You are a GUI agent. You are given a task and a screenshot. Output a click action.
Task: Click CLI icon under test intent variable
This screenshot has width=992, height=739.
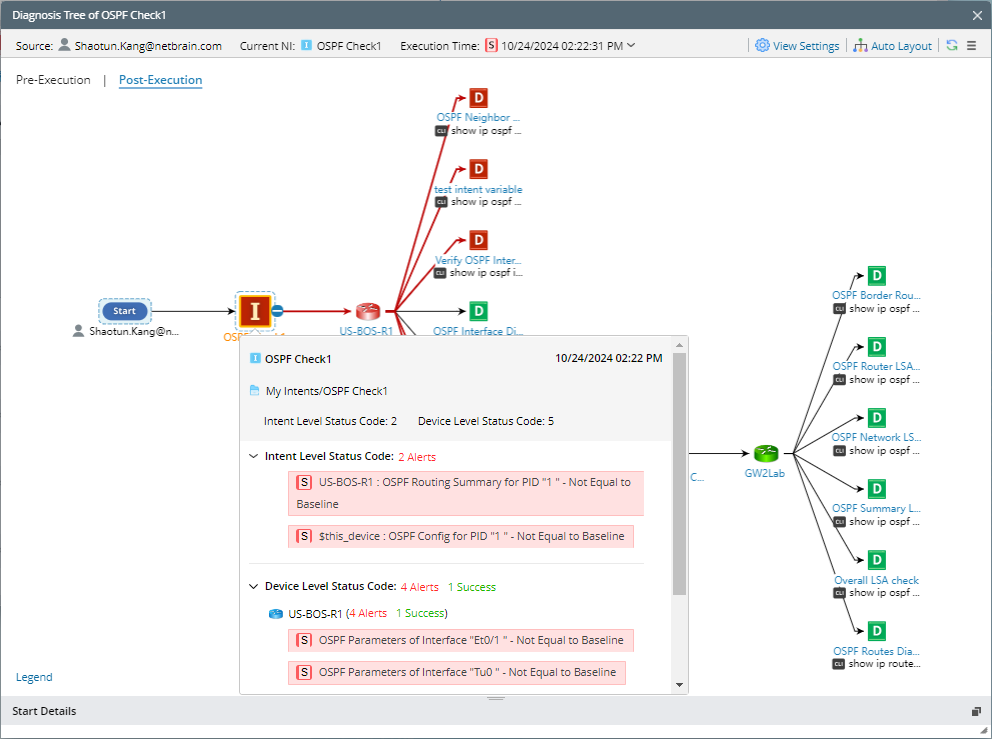click(442, 202)
